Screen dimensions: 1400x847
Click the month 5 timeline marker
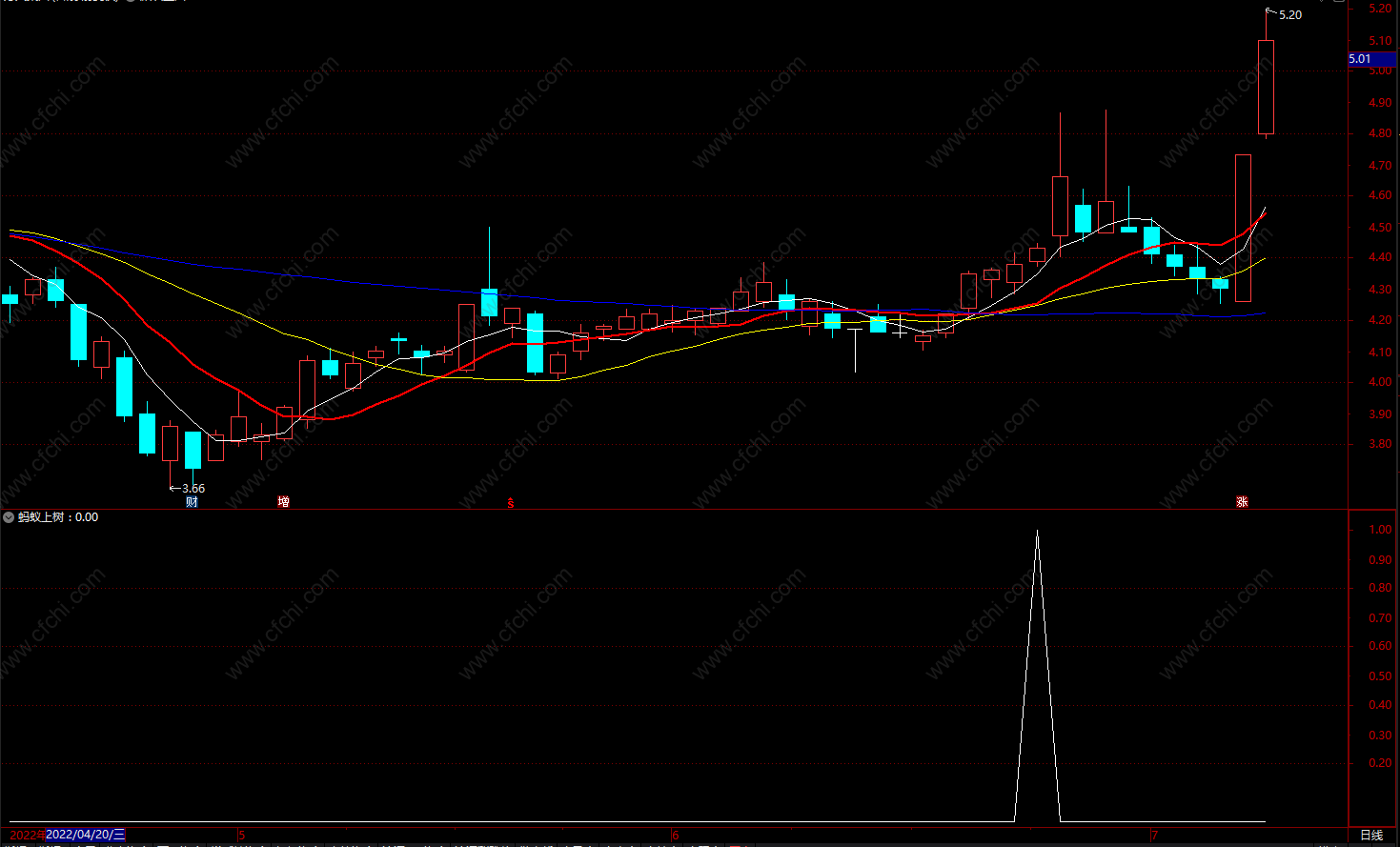242,836
